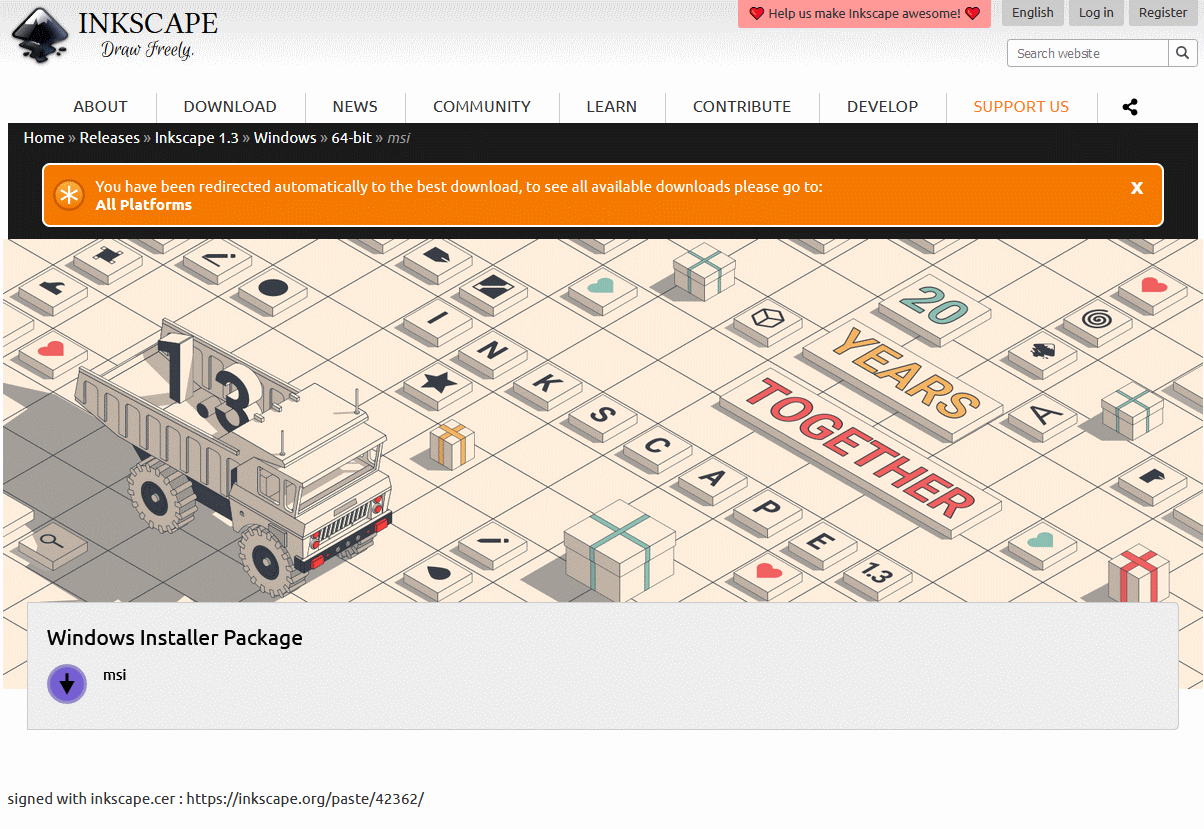This screenshot has width=1204, height=829.
Task: Open the DEVELOP menu
Action: pyautogui.click(x=882, y=107)
